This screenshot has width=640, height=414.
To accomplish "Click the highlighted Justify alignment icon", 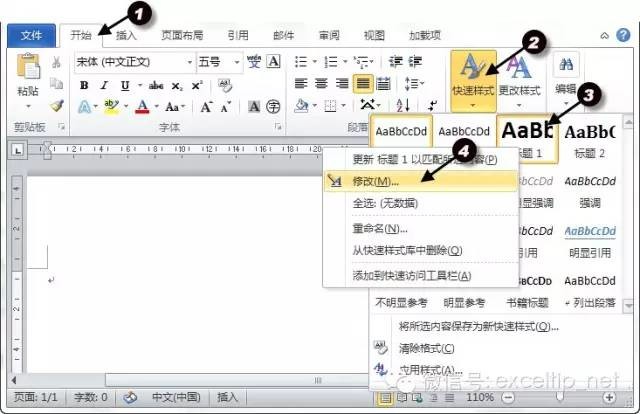I will (x=362, y=84).
